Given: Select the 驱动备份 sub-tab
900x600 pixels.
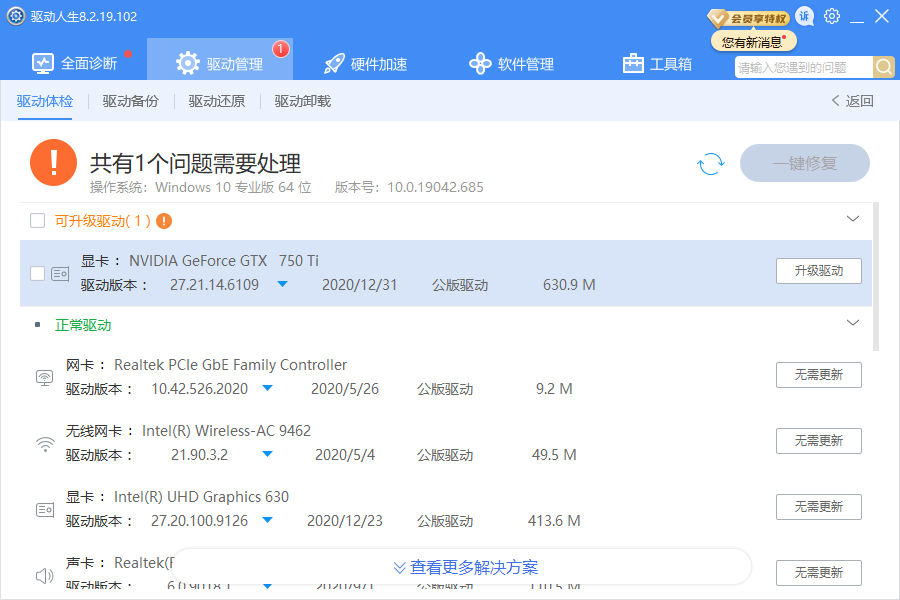Looking at the screenshot, I should 131,101.
